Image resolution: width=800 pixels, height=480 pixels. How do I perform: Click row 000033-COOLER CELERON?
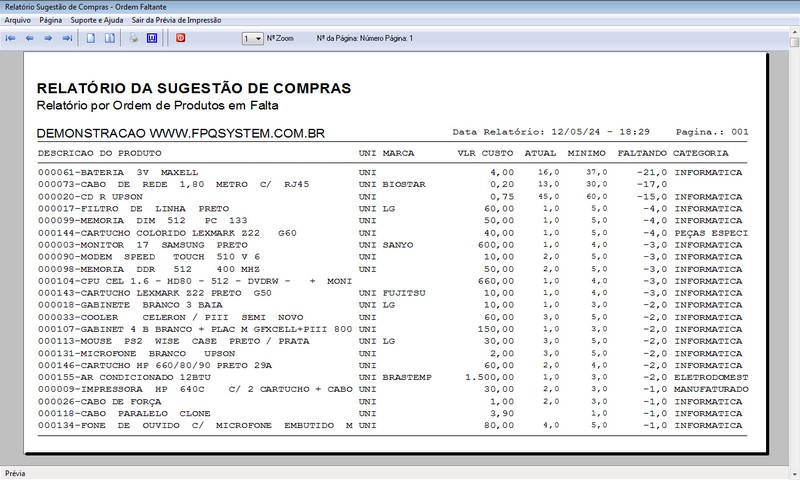(x=392, y=317)
